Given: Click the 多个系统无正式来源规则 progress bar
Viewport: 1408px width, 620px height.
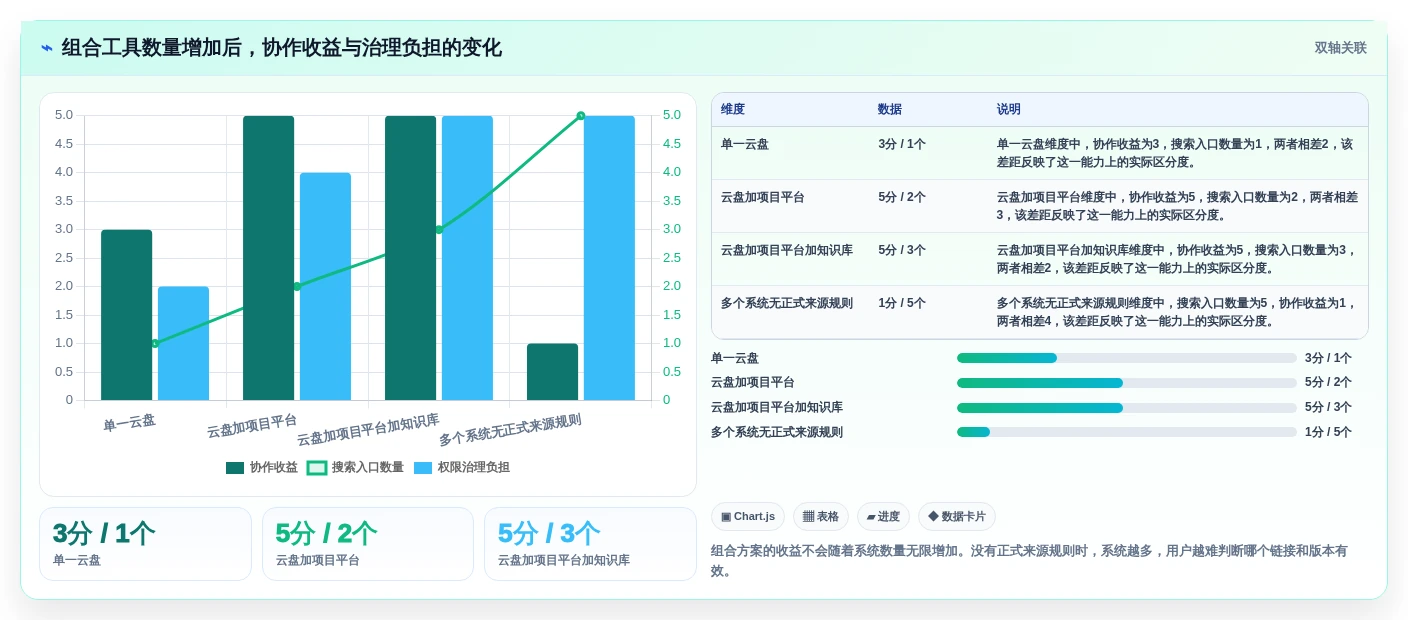Looking at the screenshot, I should 1127,432.
